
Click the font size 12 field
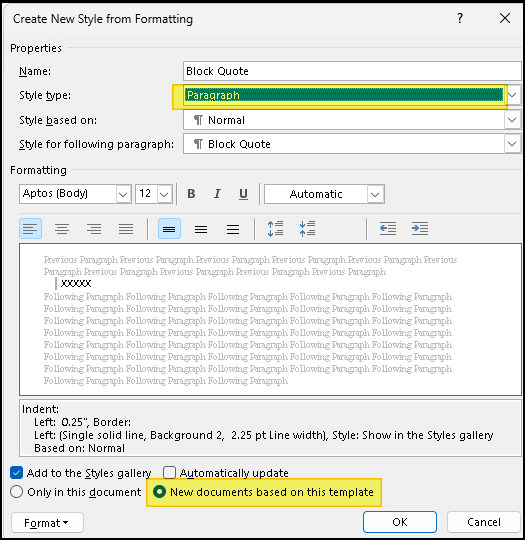point(146,194)
